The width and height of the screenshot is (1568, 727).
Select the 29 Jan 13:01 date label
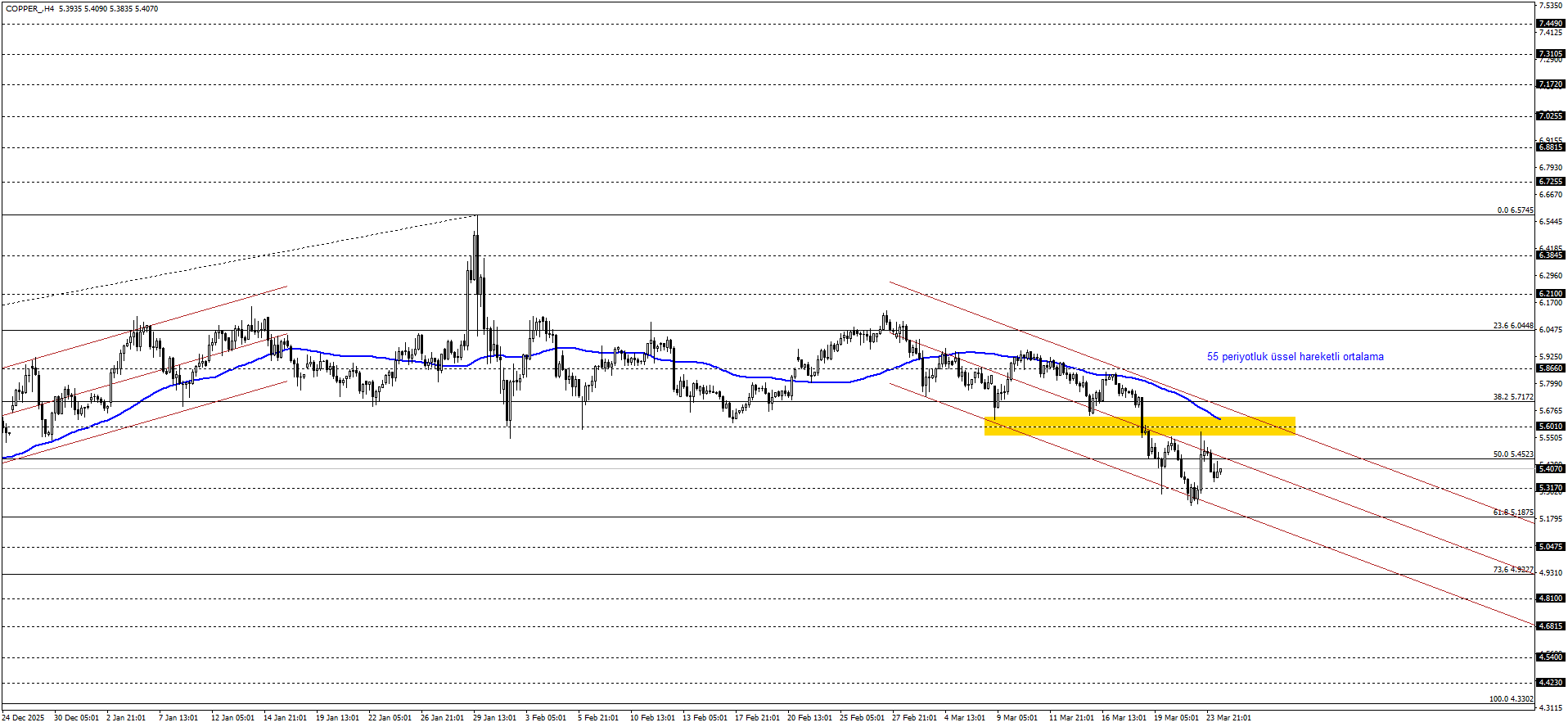(x=494, y=718)
